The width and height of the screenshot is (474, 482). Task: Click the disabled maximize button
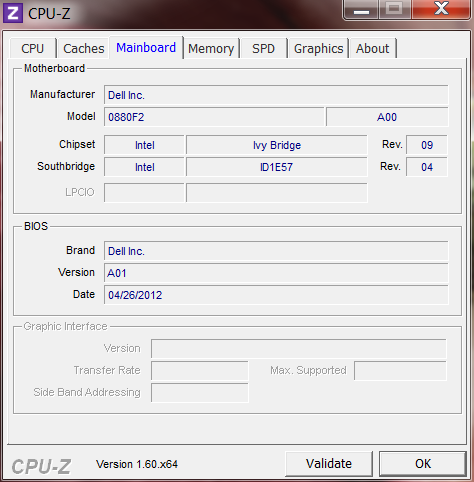point(395,9)
